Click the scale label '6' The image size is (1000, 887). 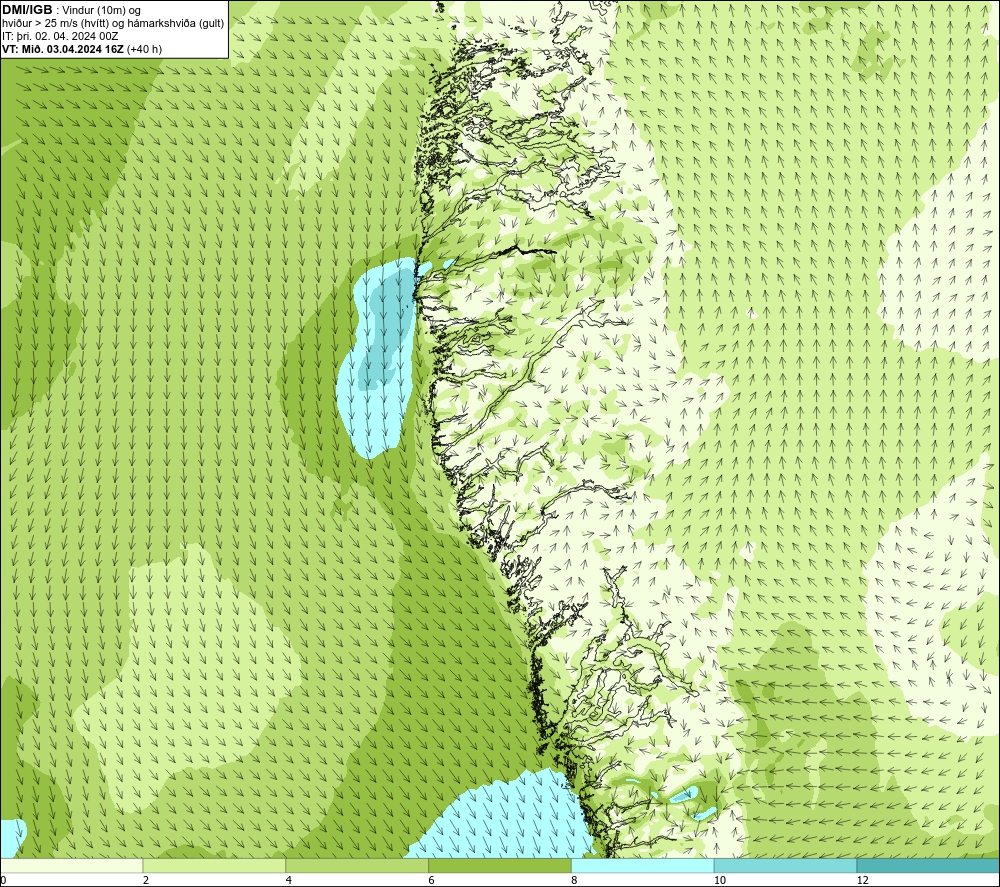pyautogui.click(x=432, y=880)
